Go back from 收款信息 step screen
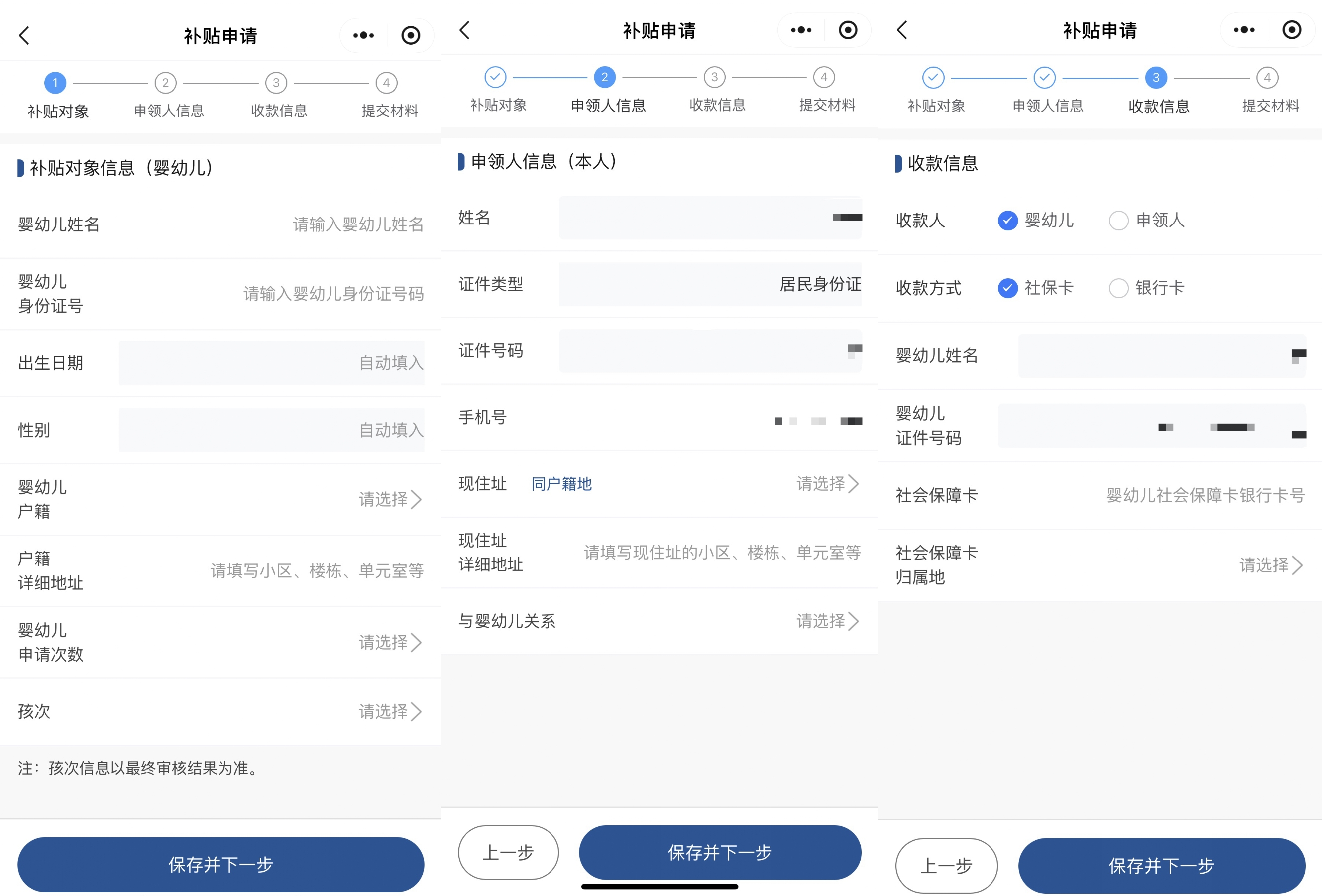 tap(901, 30)
